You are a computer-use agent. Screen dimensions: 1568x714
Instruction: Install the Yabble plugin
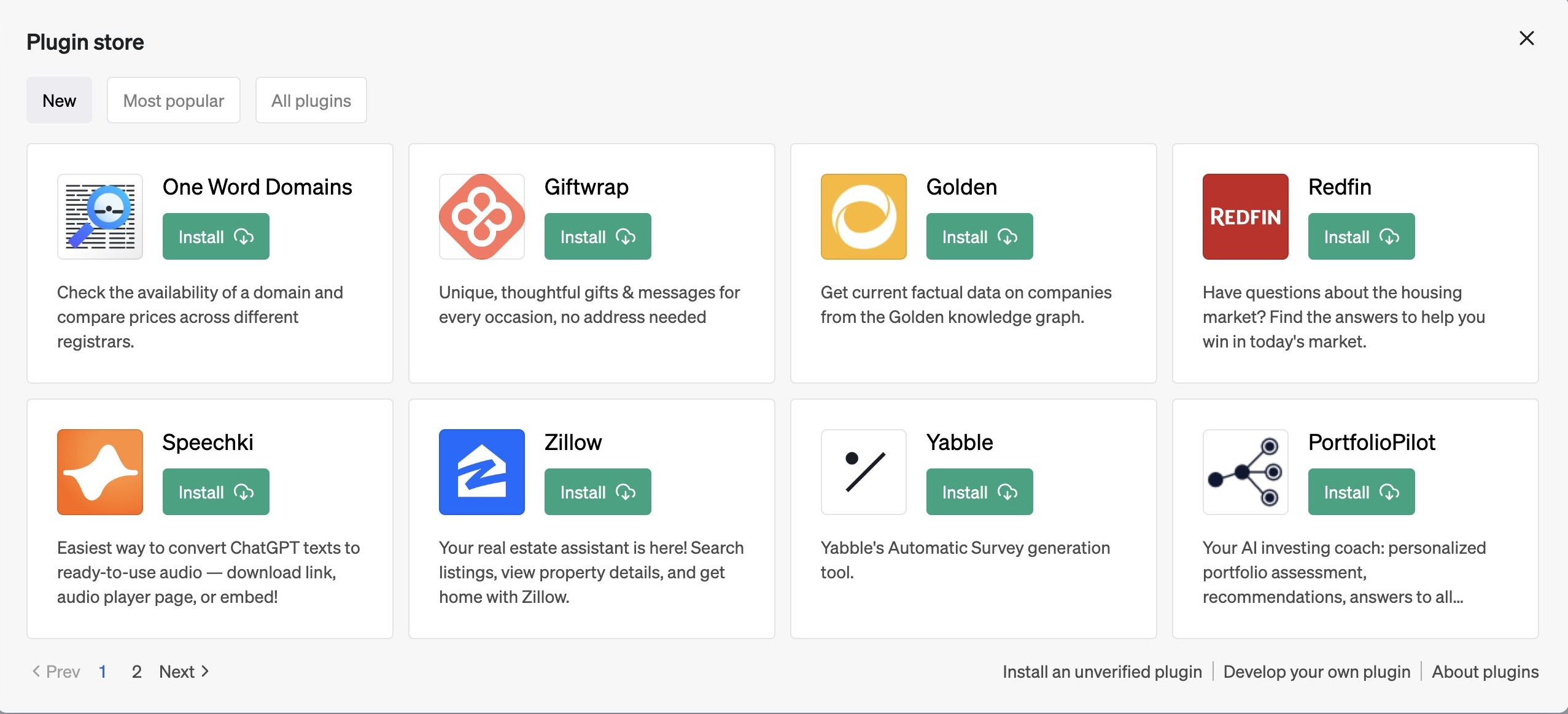click(x=980, y=492)
